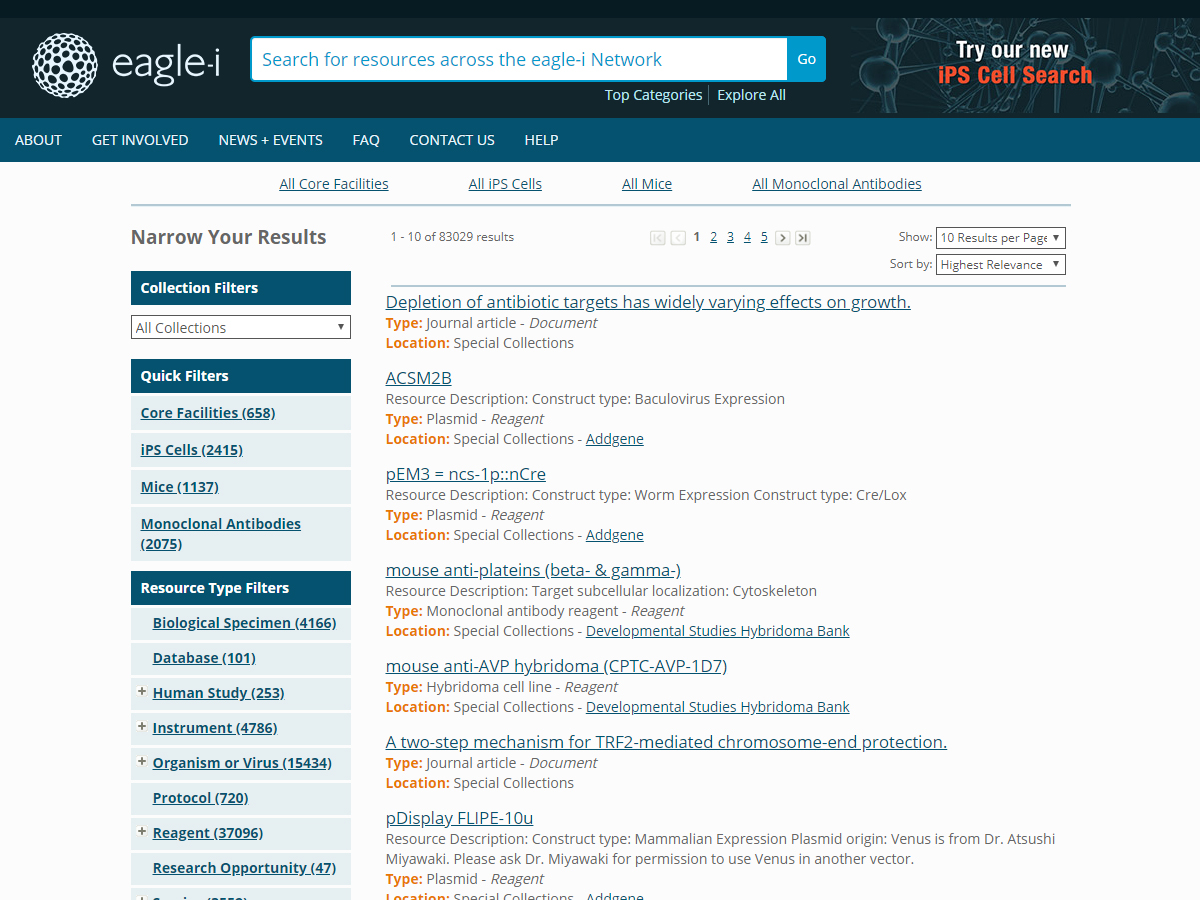Filter by Core Facilities (658)

(x=208, y=413)
